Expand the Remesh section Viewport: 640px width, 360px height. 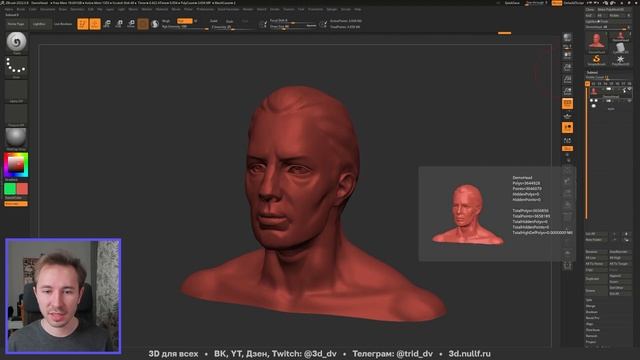pyautogui.click(x=591, y=336)
